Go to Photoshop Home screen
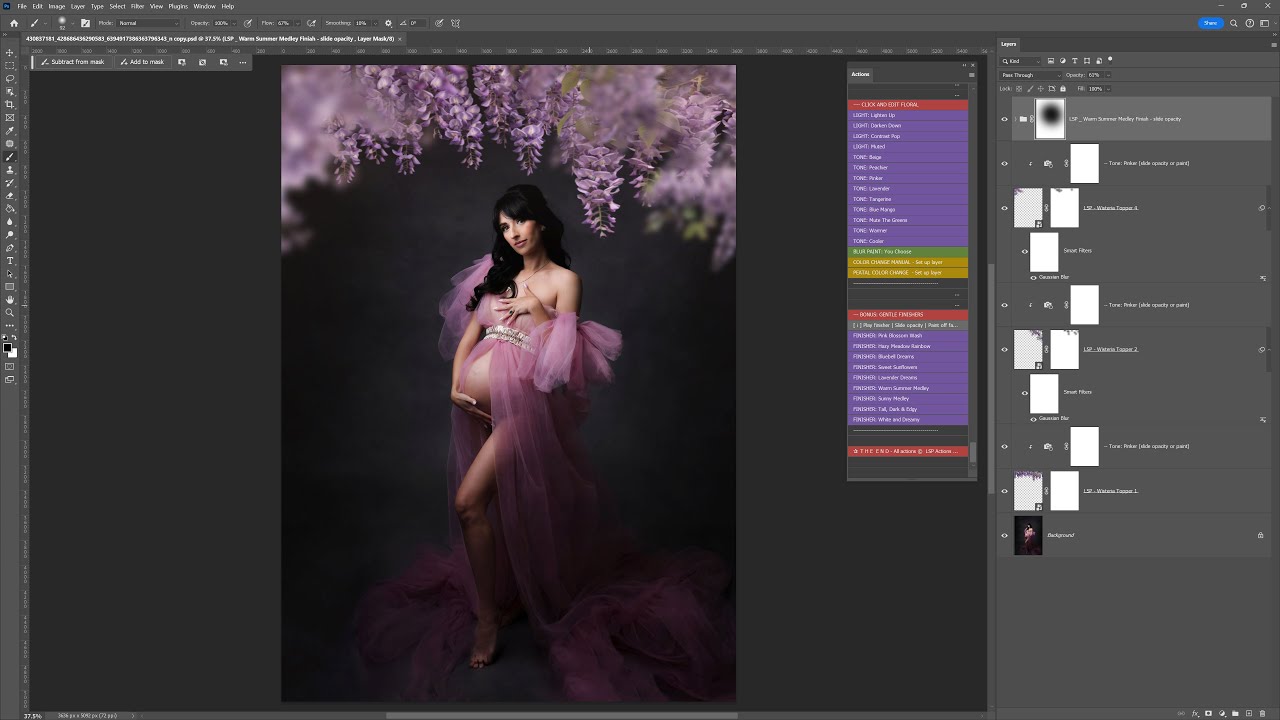Viewport: 1280px width, 720px height. [x=14, y=23]
